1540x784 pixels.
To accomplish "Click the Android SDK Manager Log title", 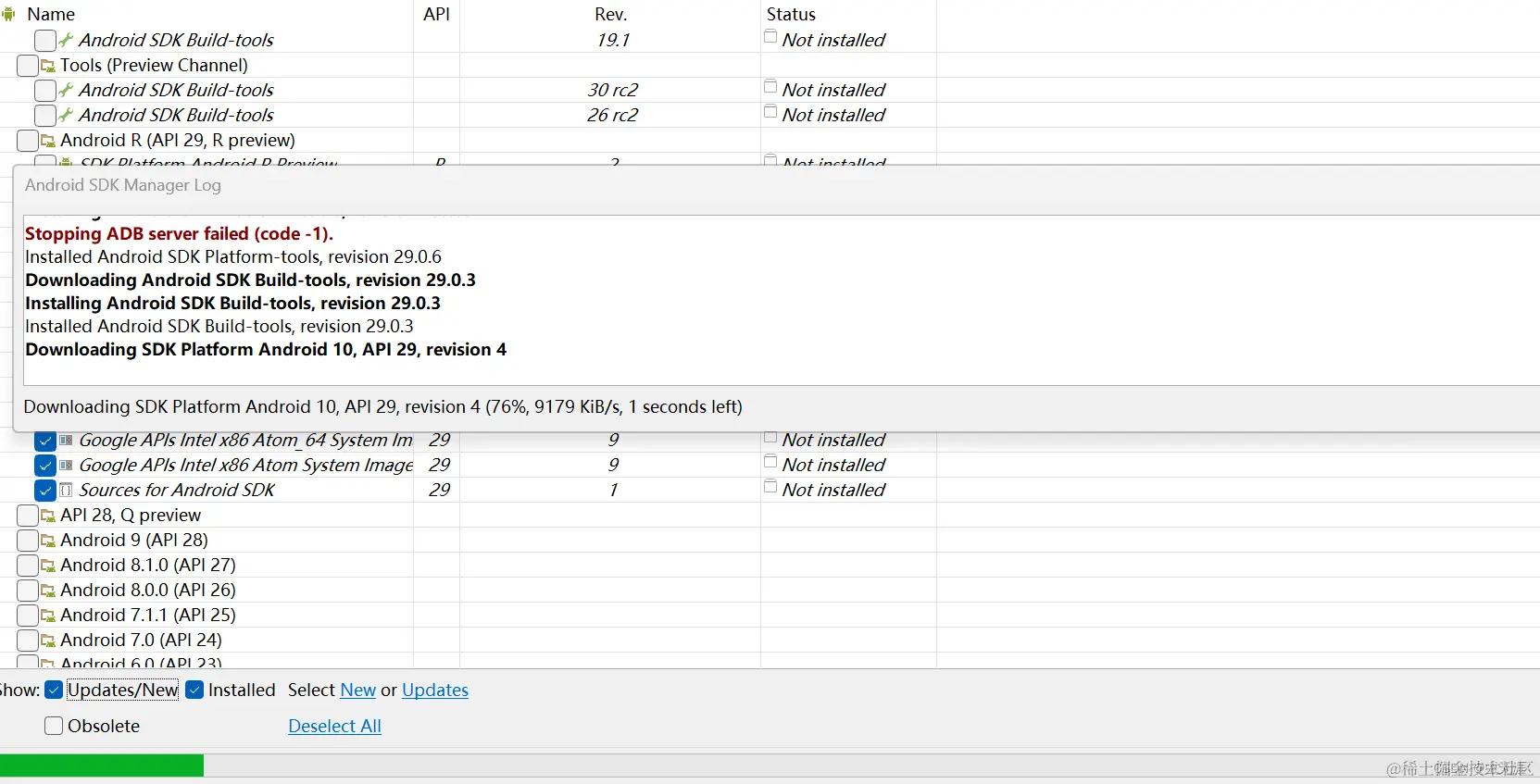I will tap(123, 185).
